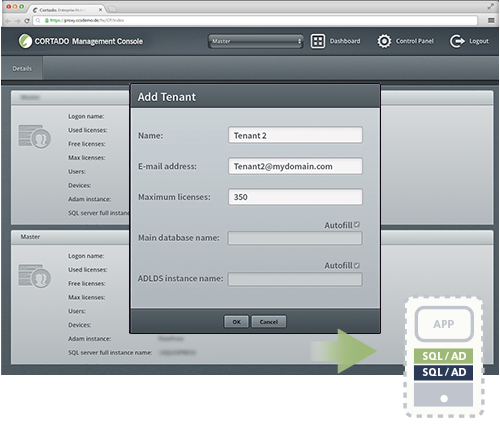This screenshot has height=430, width=500.
Task: Select the Details tab
Action: (x=22, y=68)
